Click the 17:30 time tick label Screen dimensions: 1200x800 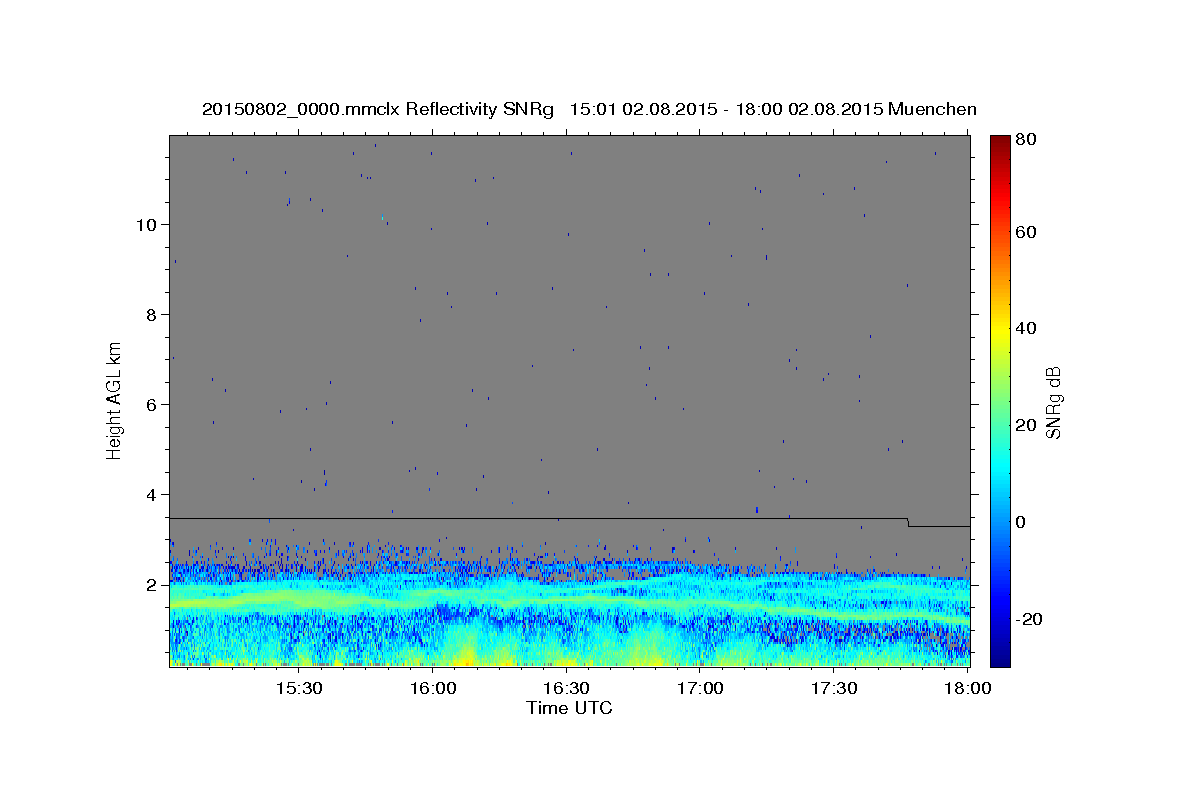tap(834, 689)
